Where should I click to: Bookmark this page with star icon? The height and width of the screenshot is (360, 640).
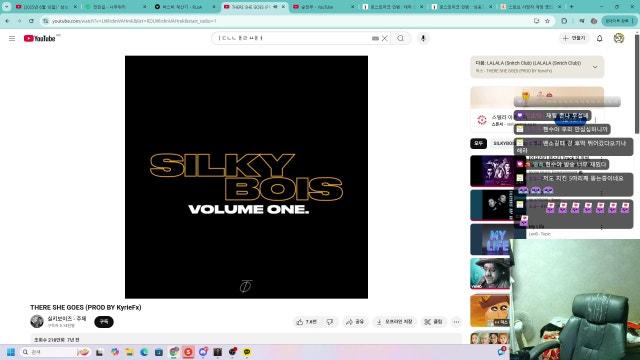pyautogui.click(x=547, y=21)
